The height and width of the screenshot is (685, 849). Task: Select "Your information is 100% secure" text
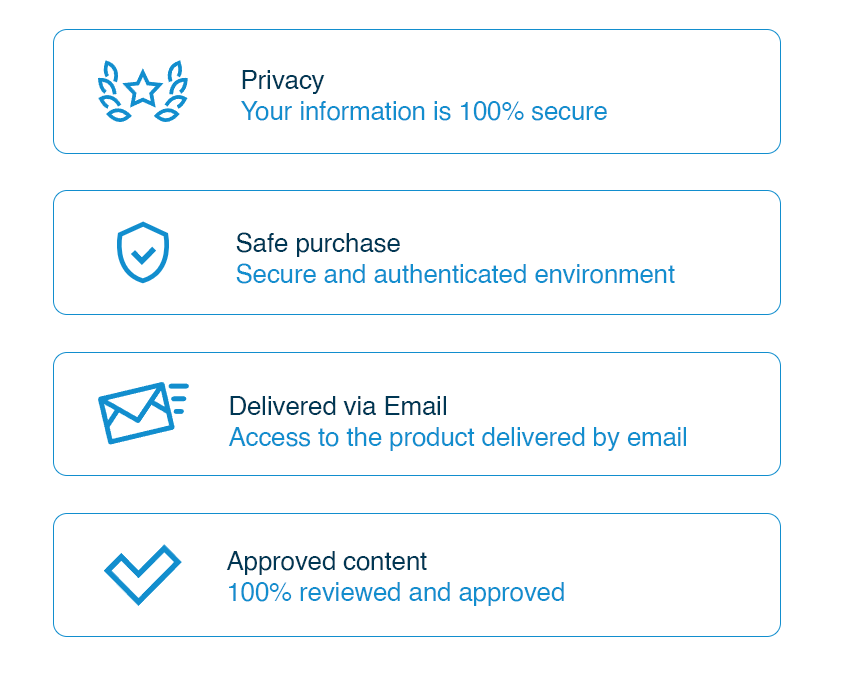[x=424, y=112]
